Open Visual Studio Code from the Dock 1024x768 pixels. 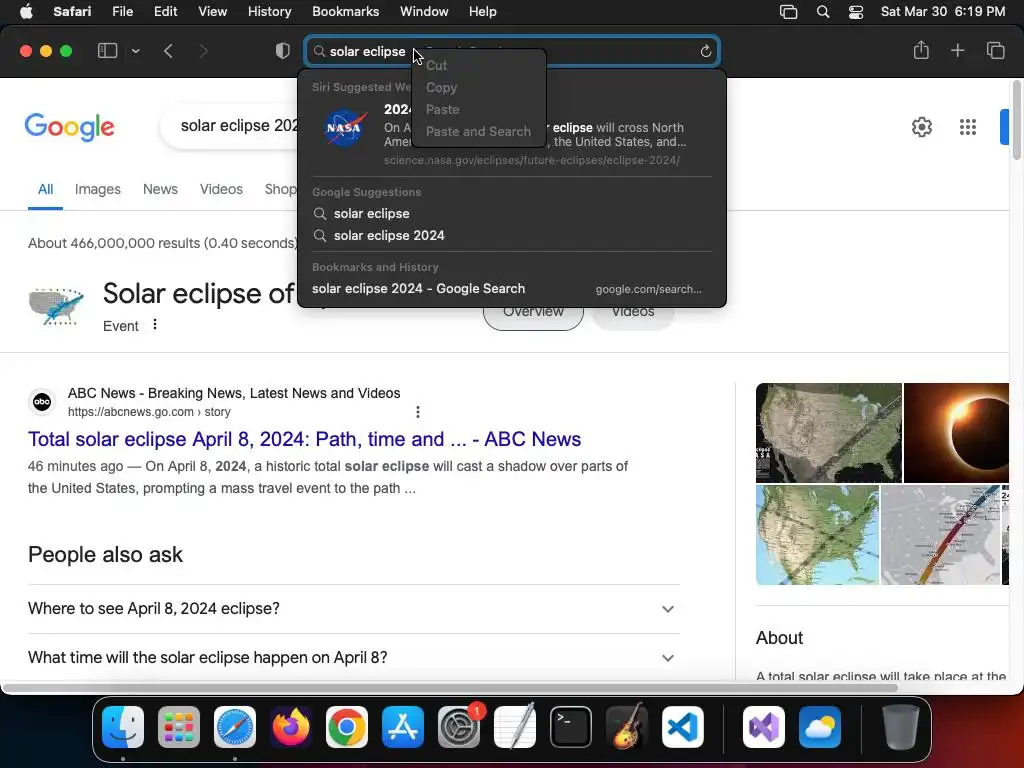[x=682, y=727]
